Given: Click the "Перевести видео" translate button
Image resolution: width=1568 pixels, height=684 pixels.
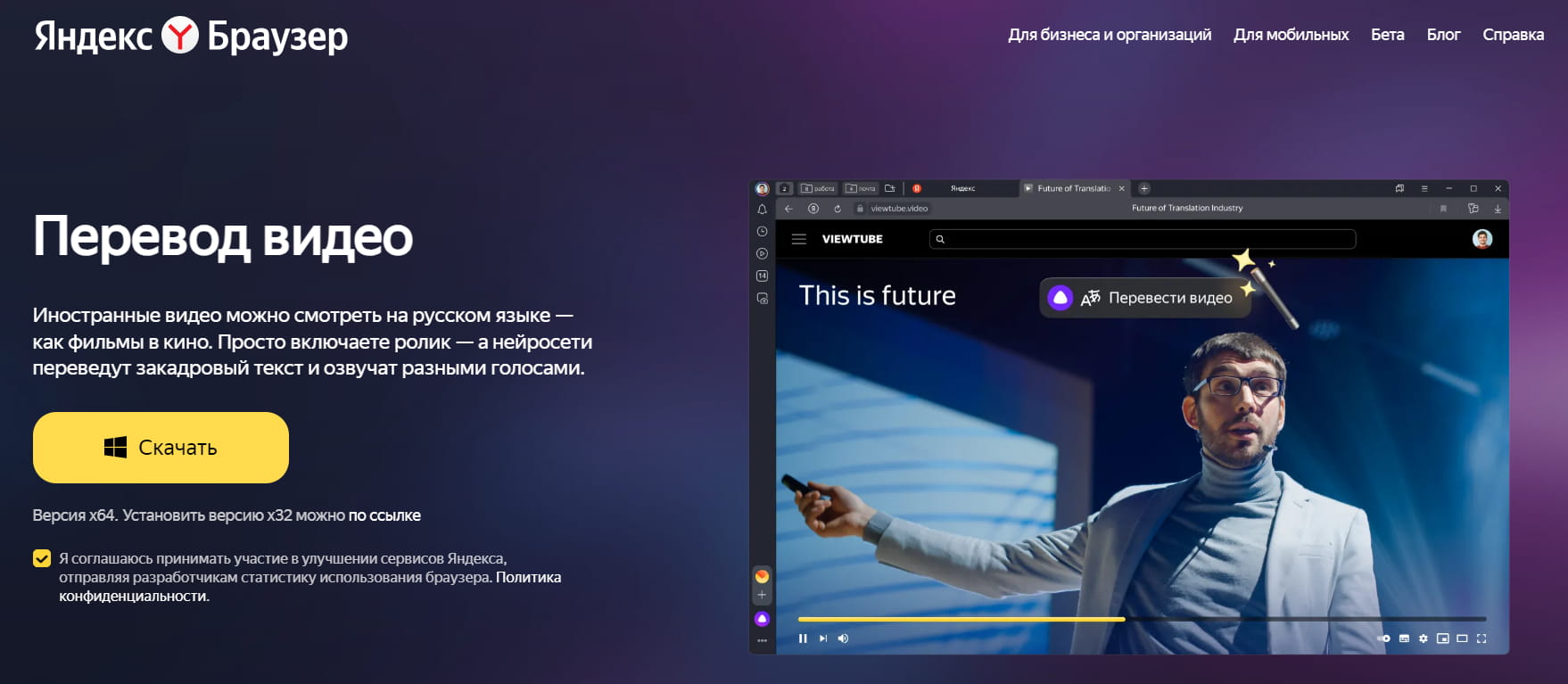Looking at the screenshot, I should click(1145, 298).
